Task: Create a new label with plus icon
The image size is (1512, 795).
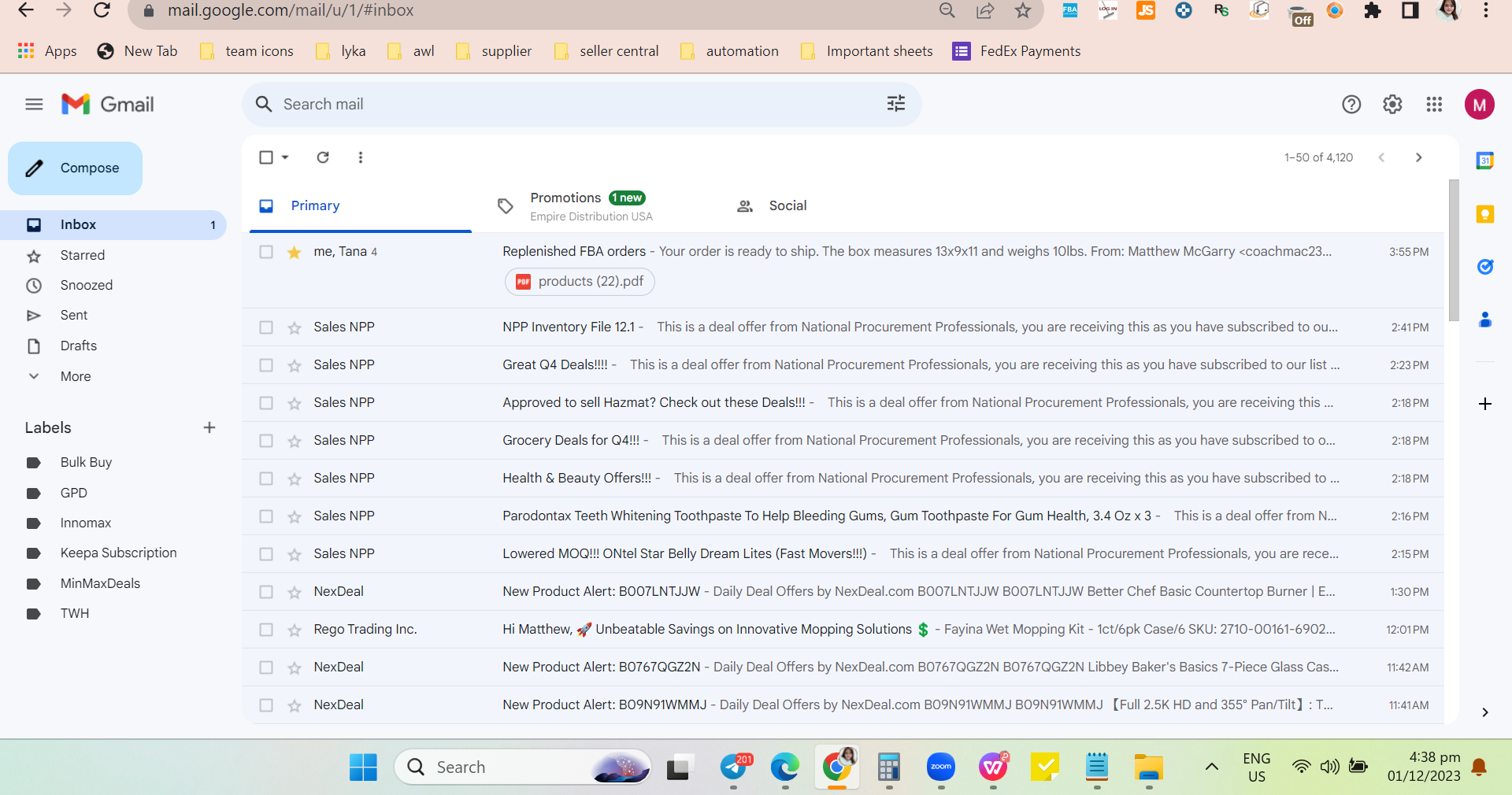Action: (x=209, y=427)
